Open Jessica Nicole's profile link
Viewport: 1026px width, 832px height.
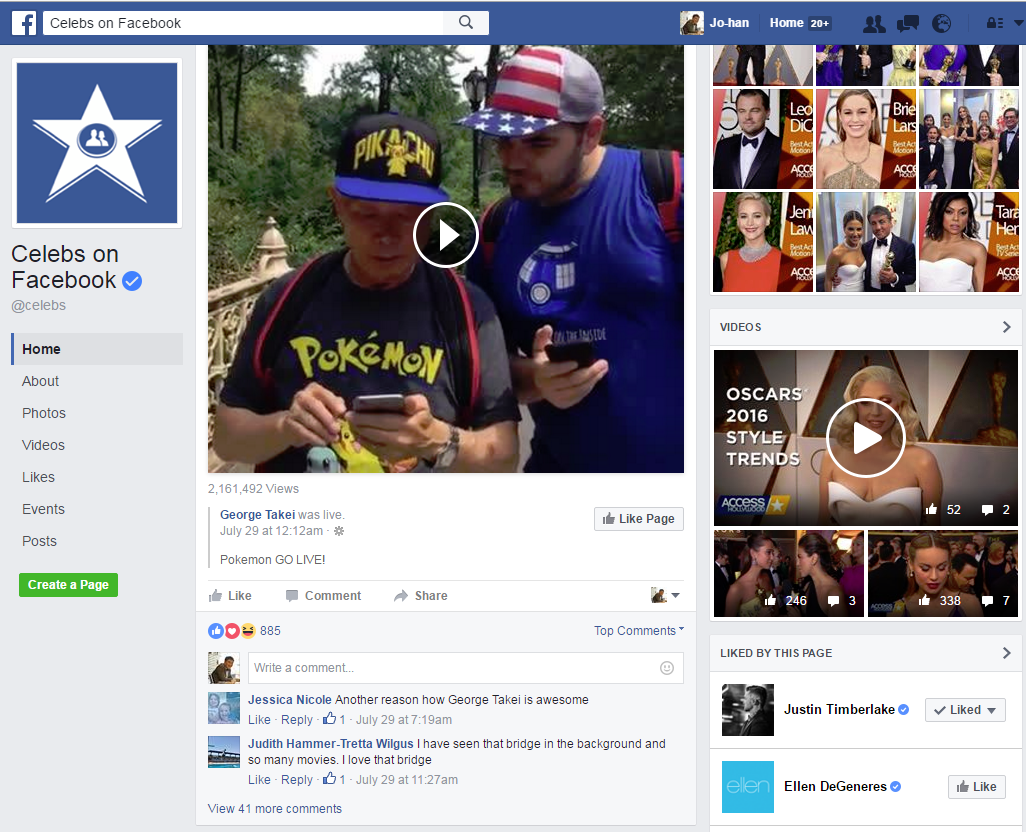coord(289,700)
